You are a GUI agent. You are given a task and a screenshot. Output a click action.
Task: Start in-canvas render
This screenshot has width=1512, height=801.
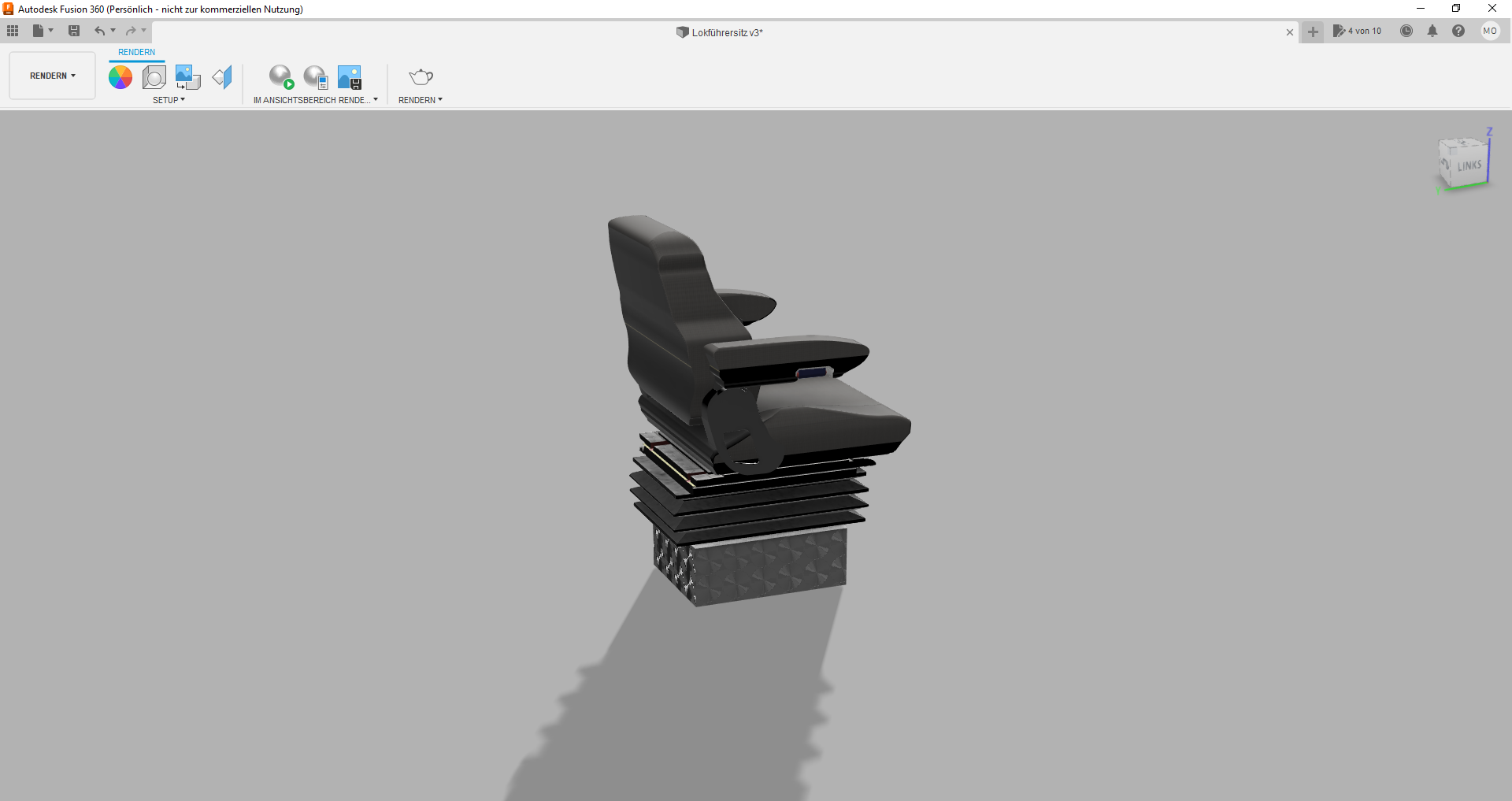tap(281, 77)
